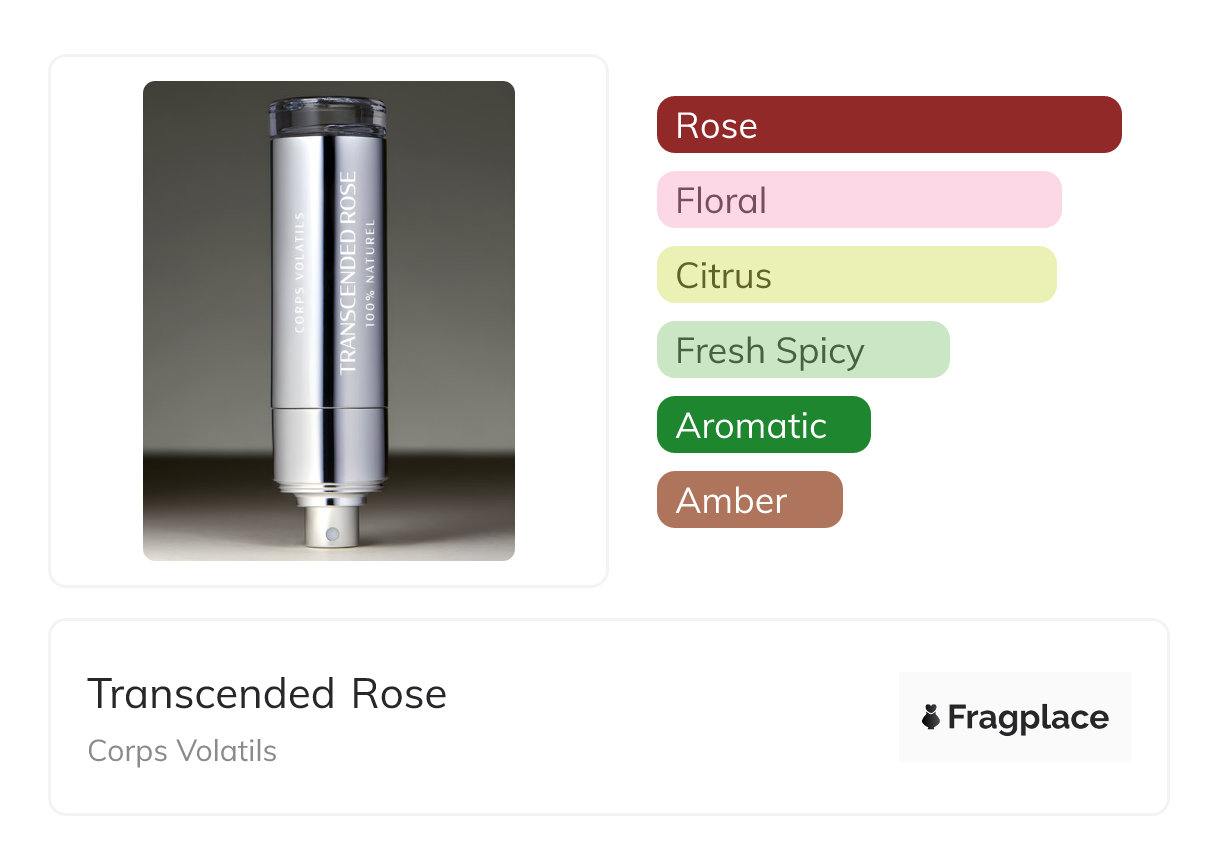1218x864 pixels.
Task: Click the ridged collar above the nozzle
Action: [x=329, y=491]
